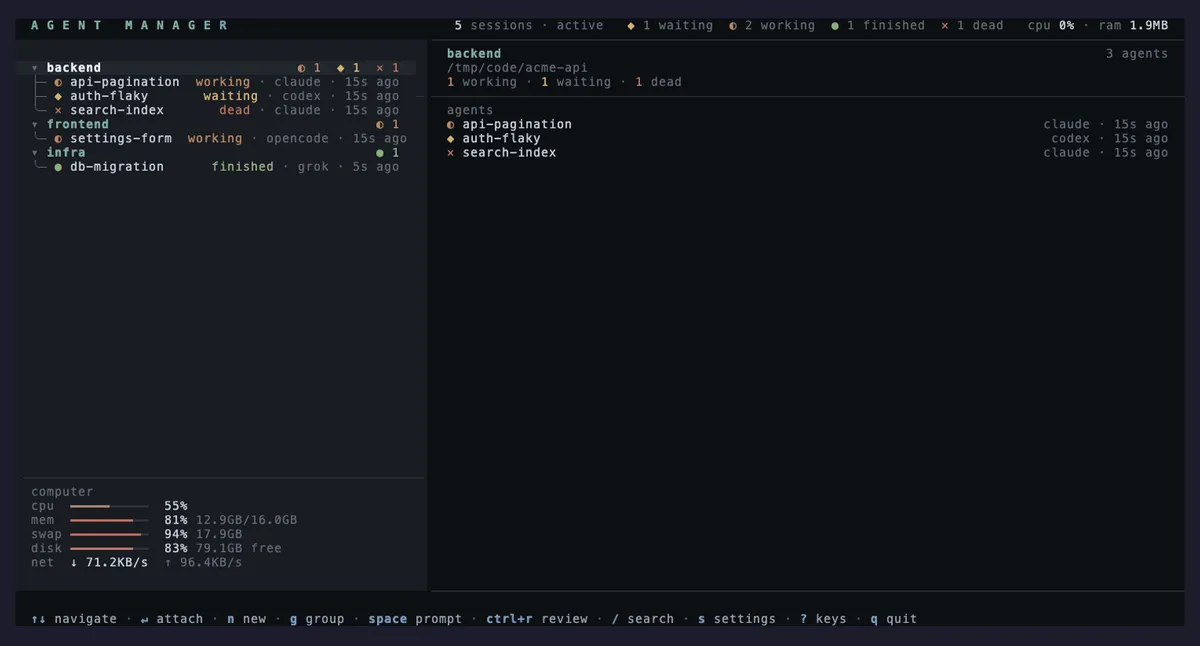Click finished green dot beside db-migration
1200x646 pixels.
(x=58, y=166)
